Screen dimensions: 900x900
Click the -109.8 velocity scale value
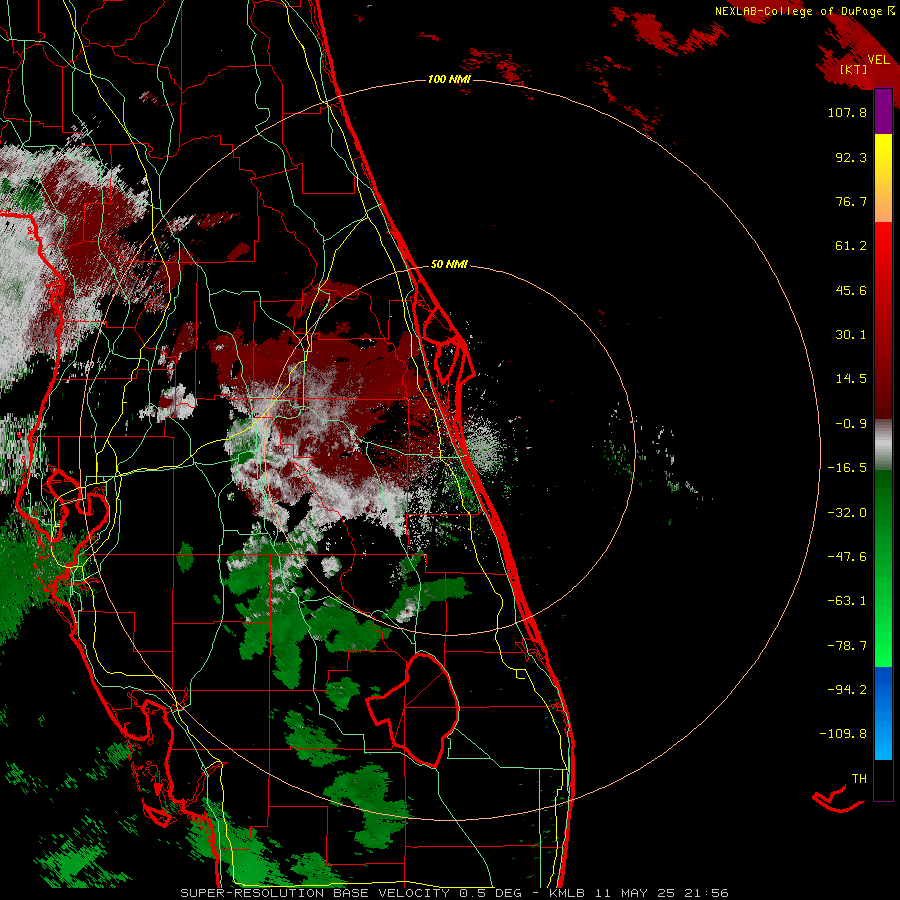[843, 734]
